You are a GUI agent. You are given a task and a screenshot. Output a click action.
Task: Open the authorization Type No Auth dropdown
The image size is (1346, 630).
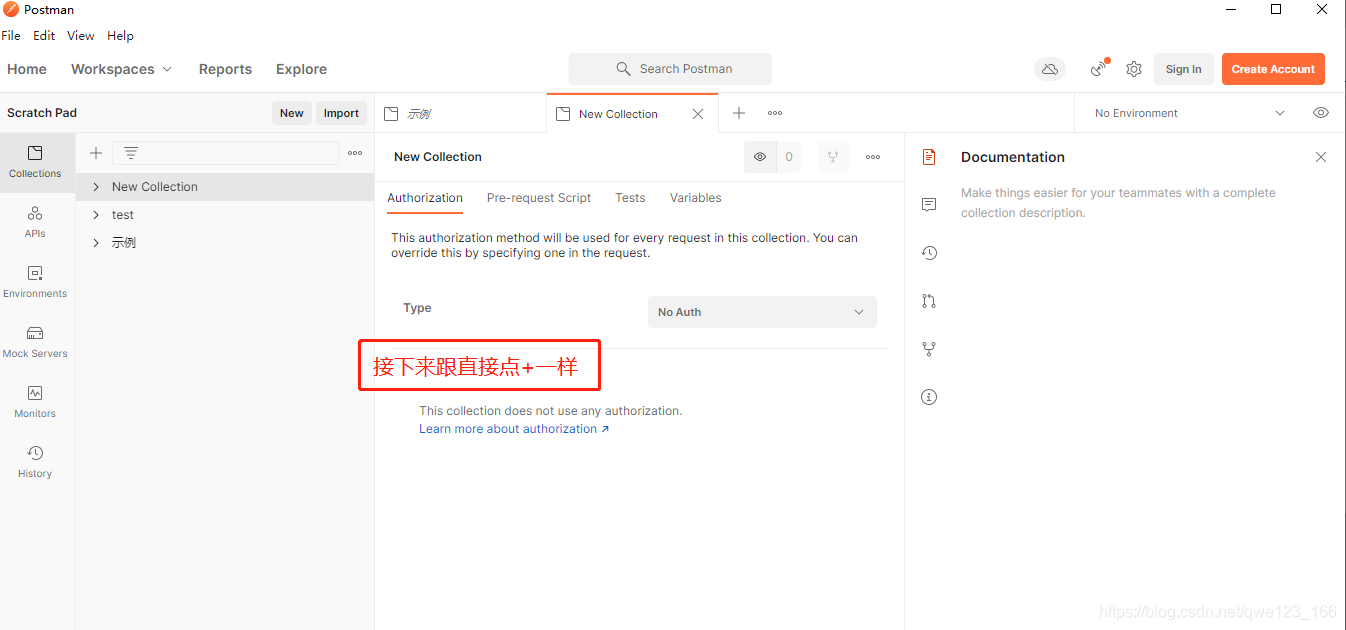[762, 312]
